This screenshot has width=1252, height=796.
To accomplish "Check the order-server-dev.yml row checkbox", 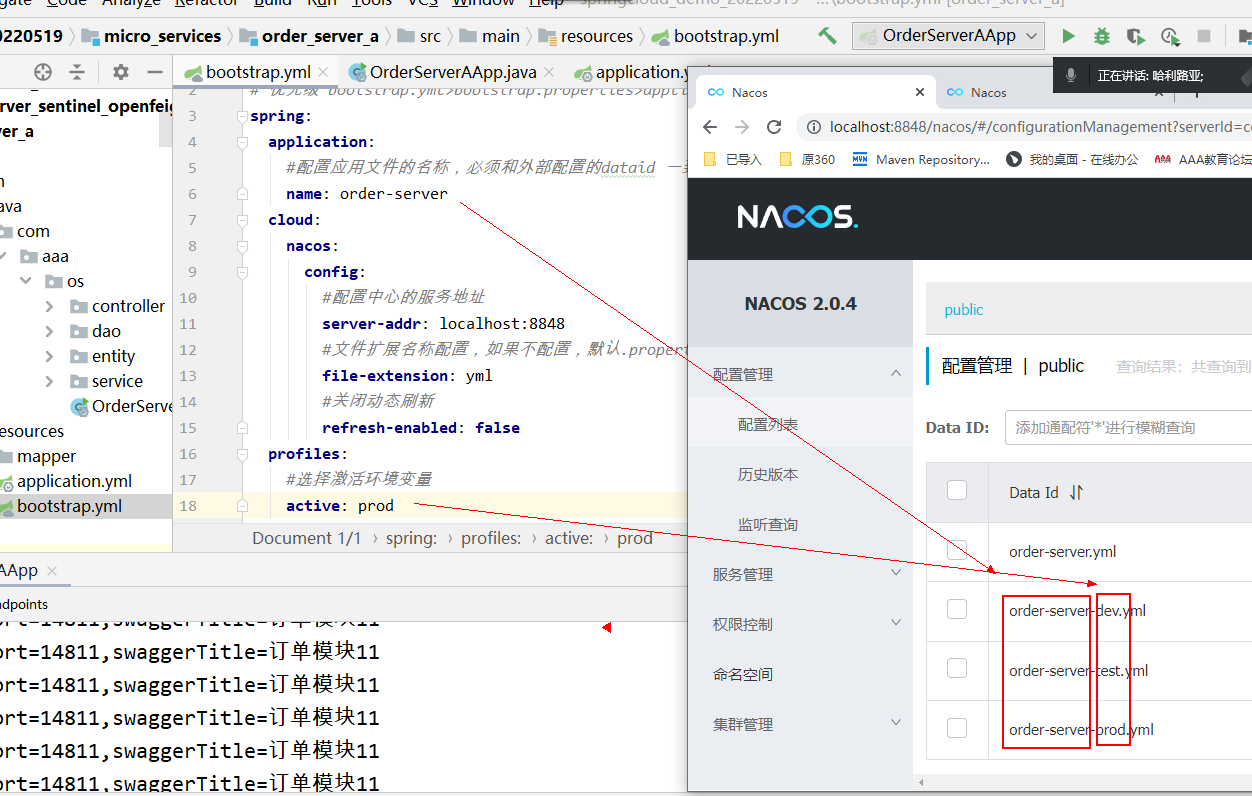I will pos(957,609).
